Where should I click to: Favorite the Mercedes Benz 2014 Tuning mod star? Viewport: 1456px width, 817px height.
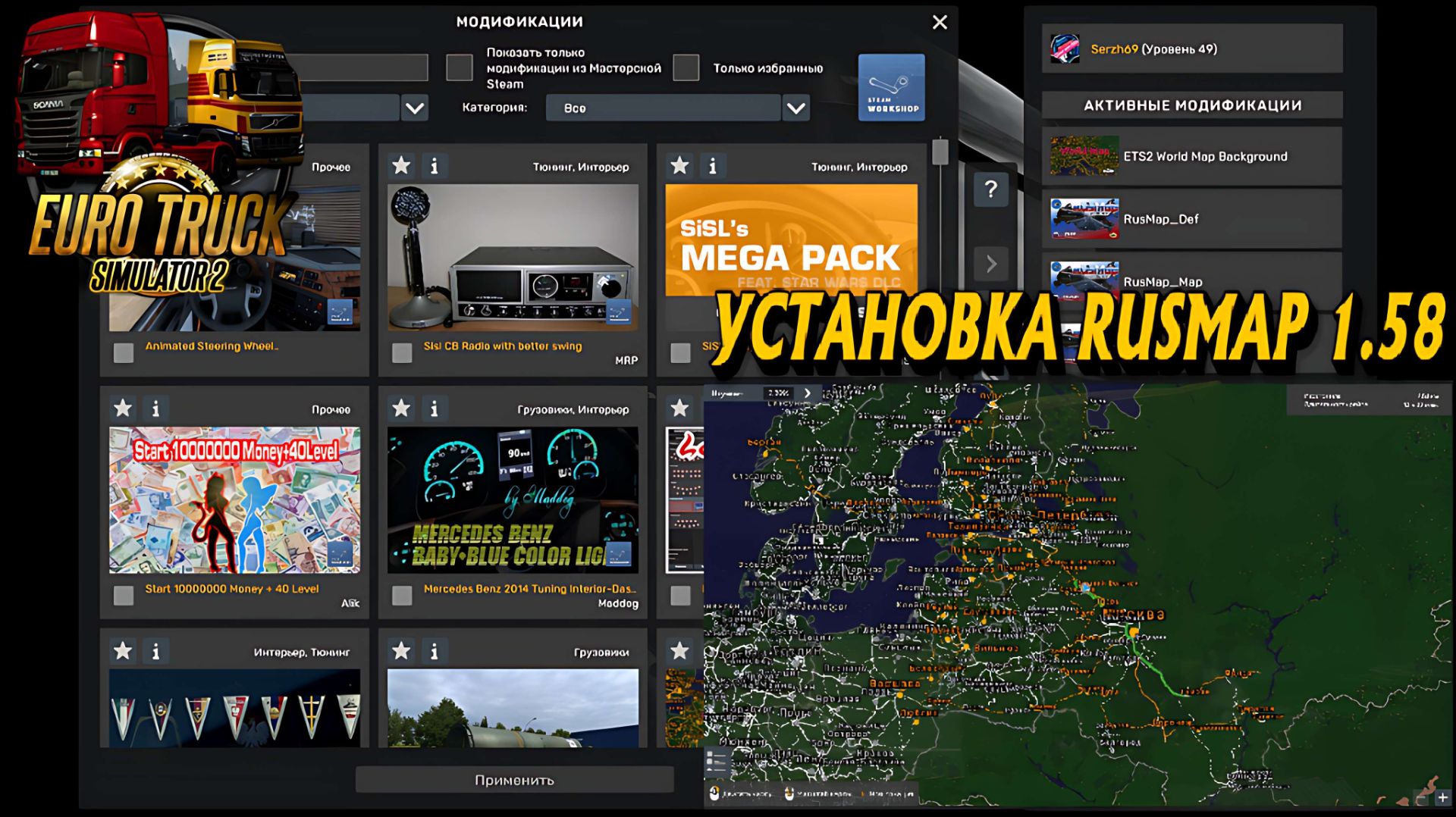coord(400,408)
